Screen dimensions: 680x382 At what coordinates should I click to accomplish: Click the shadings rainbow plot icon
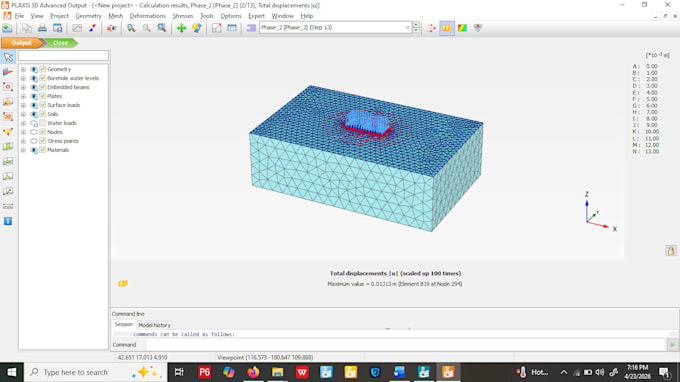[x=462, y=28]
